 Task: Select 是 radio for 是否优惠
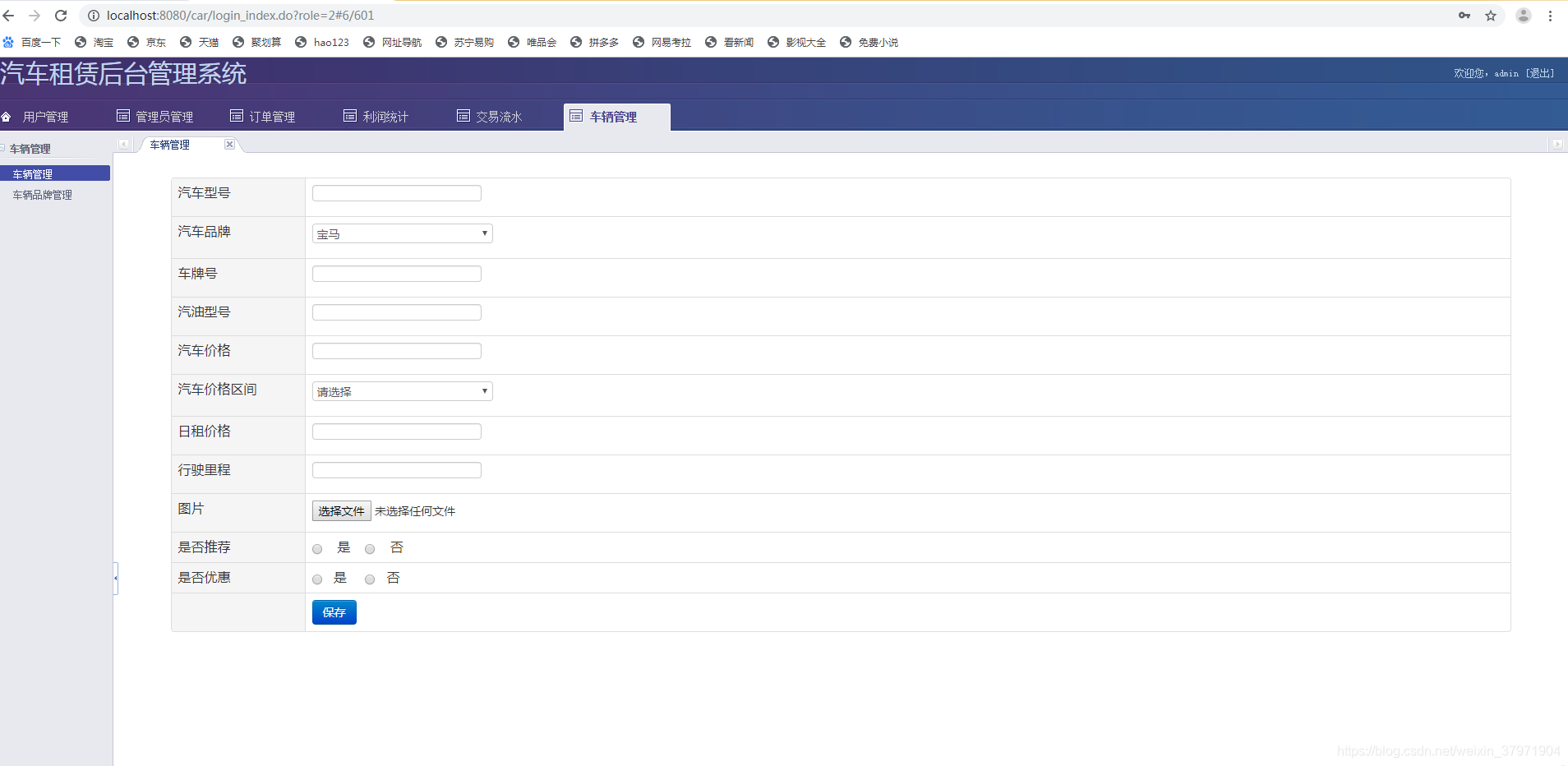[317, 579]
